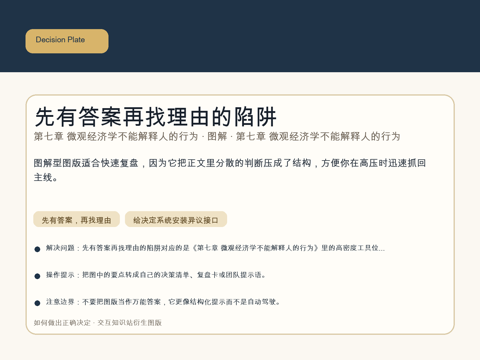This screenshot has height=360, width=480.
Task: Click the heading 先有答案再找理由的陷阱
Action: coord(155,117)
